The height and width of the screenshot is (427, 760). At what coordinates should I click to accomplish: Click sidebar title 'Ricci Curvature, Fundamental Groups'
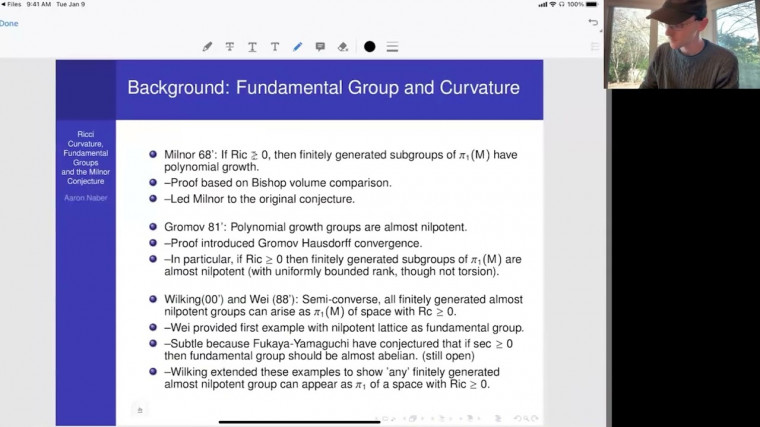(x=85, y=158)
